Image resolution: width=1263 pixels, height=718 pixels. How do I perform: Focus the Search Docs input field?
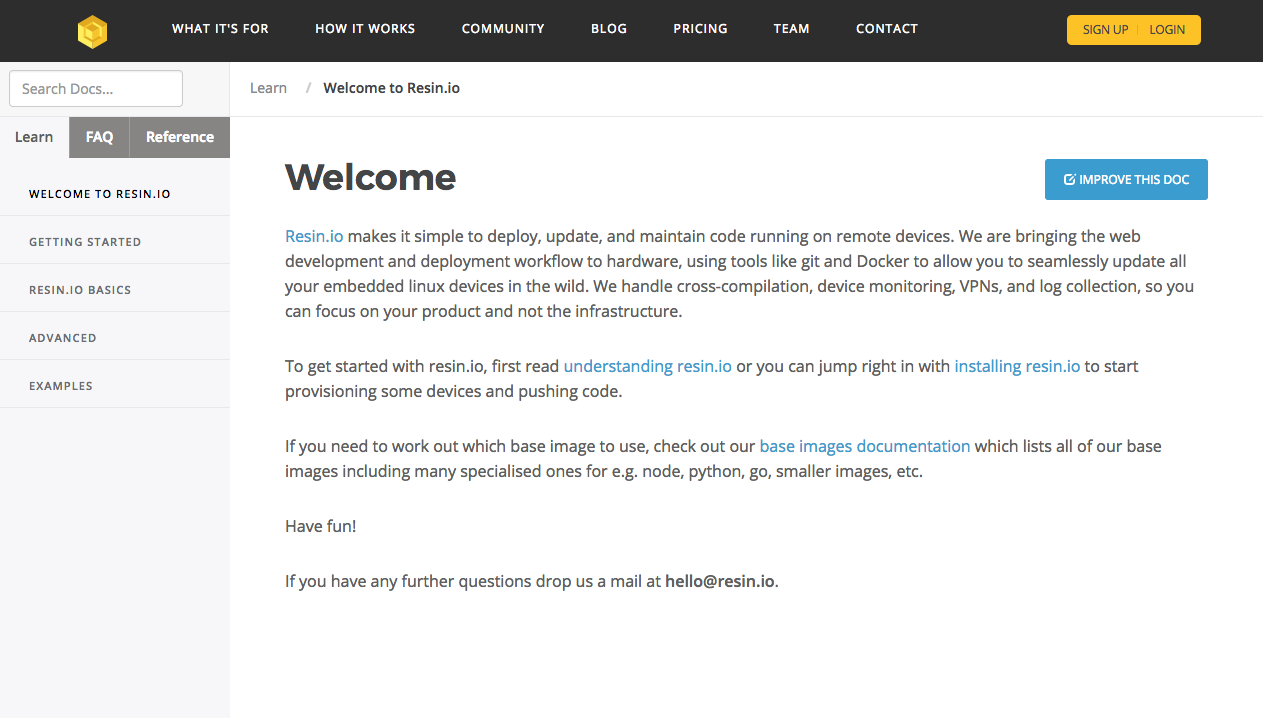pyautogui.click(x=96, y=88)
